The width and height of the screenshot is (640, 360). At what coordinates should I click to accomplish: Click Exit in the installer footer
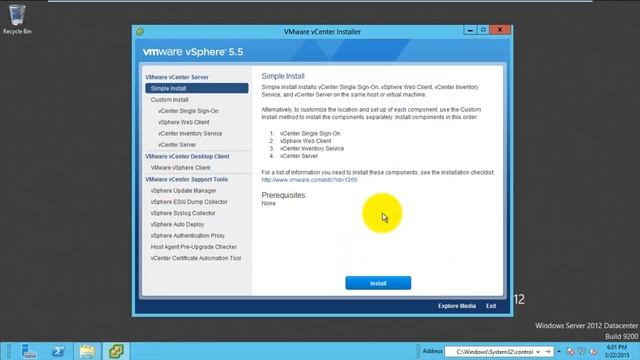[491, 306]
